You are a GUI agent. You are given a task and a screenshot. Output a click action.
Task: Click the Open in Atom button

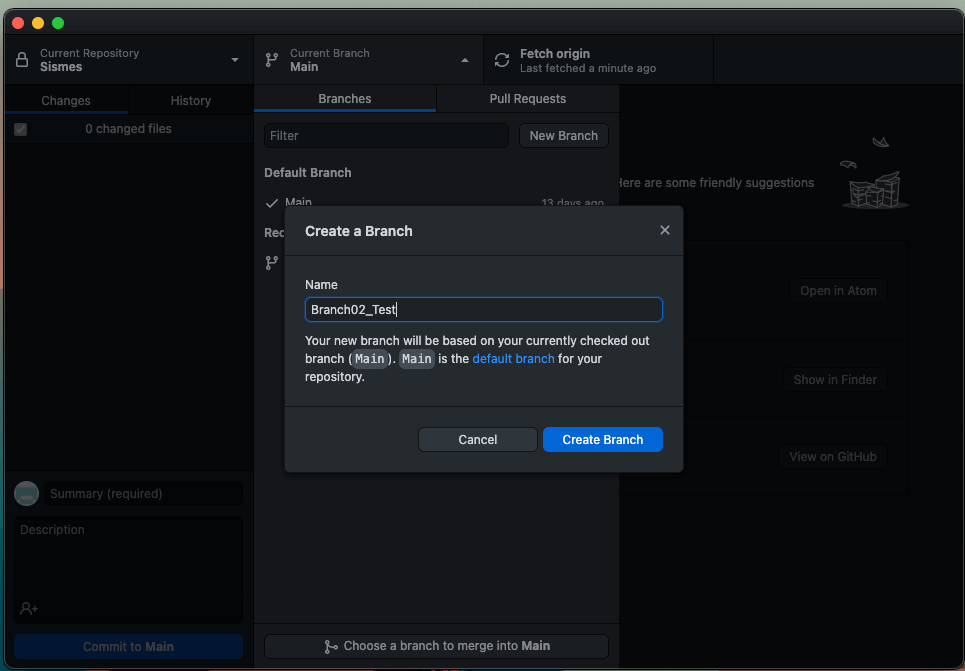838,291
